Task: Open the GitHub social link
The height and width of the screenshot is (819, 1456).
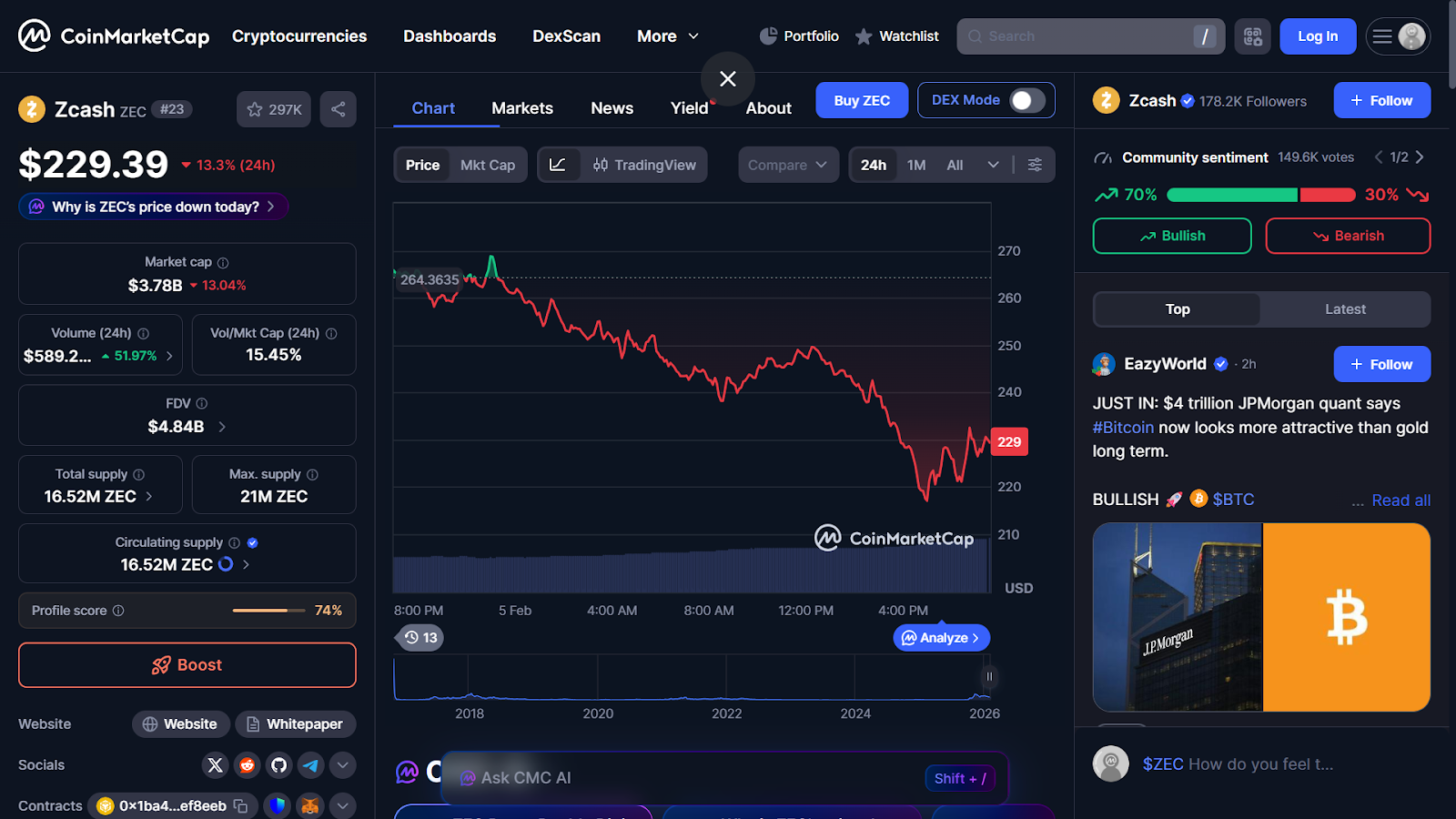Action: point(278,765)
